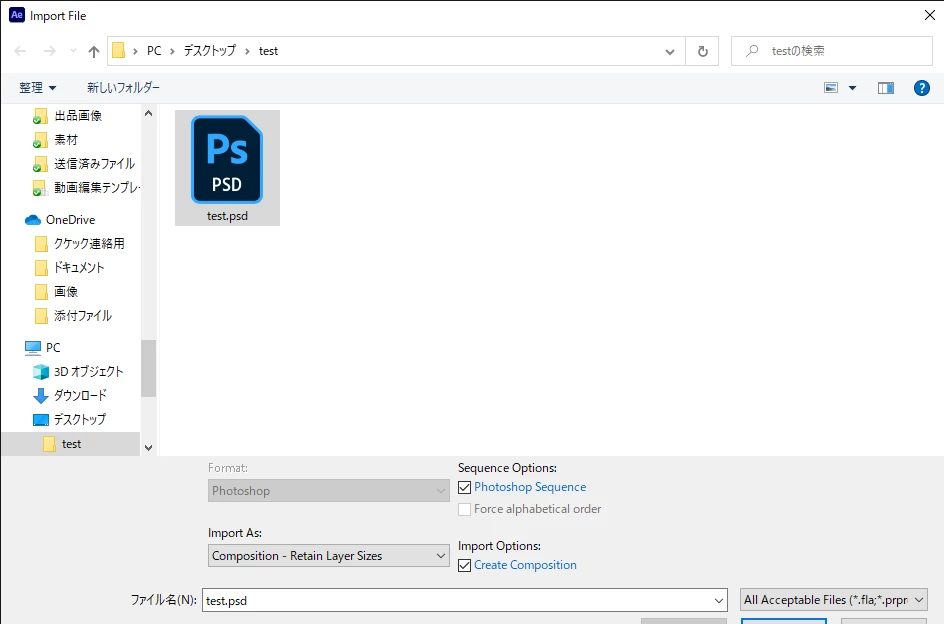Expand the address bar history dropdown

click(x=669, y=51)
